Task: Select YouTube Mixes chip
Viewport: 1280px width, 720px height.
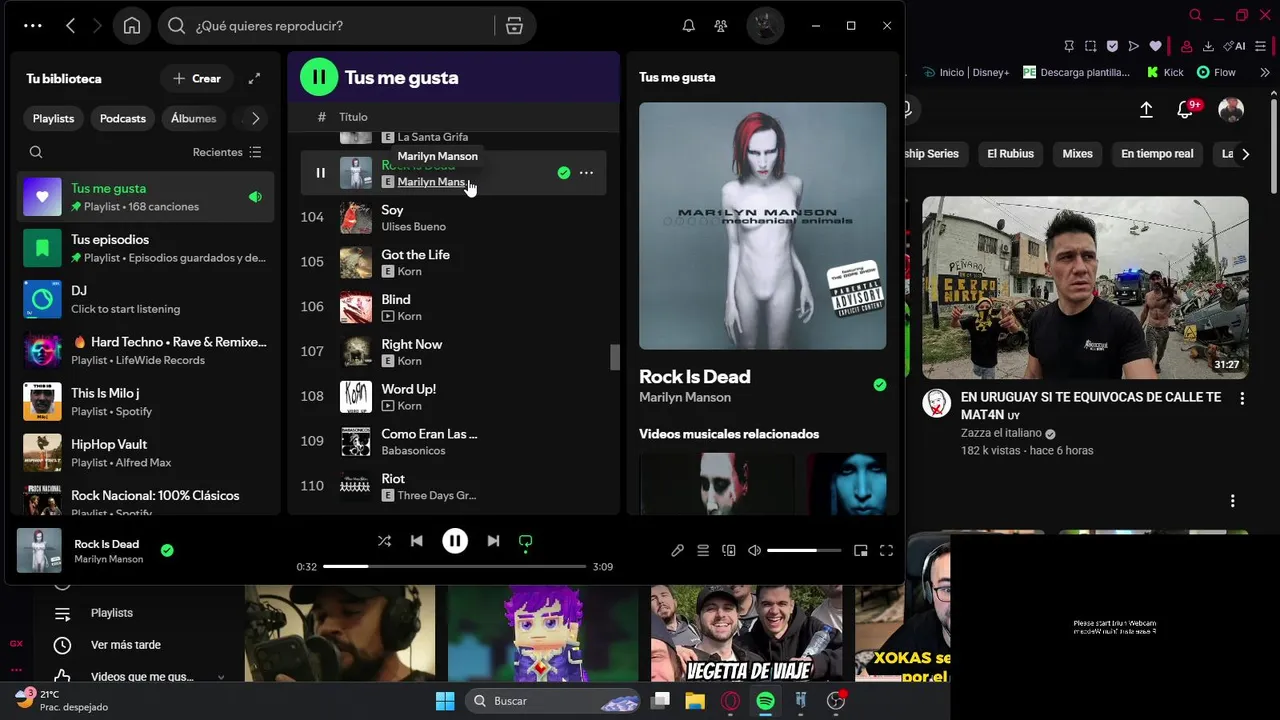Action: 1077,154
